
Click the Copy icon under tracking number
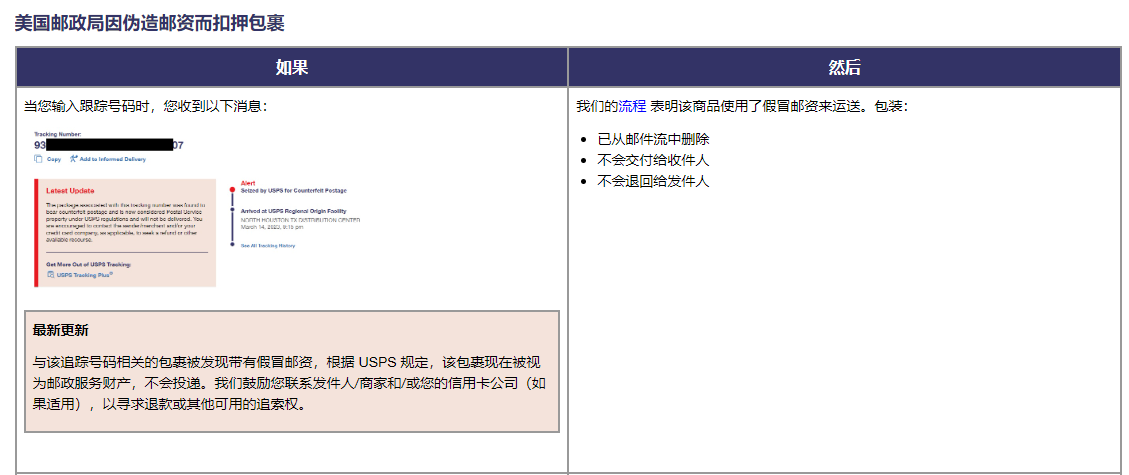coord(38,159)
